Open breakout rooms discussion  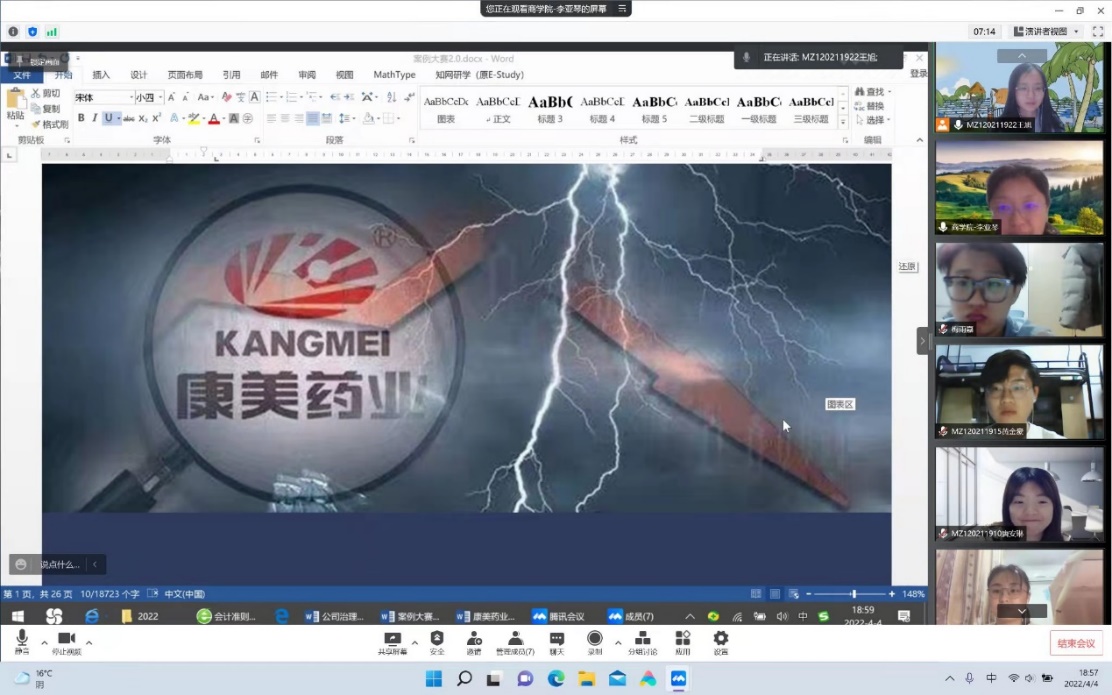pyautogui.click(x=642, y=641)
